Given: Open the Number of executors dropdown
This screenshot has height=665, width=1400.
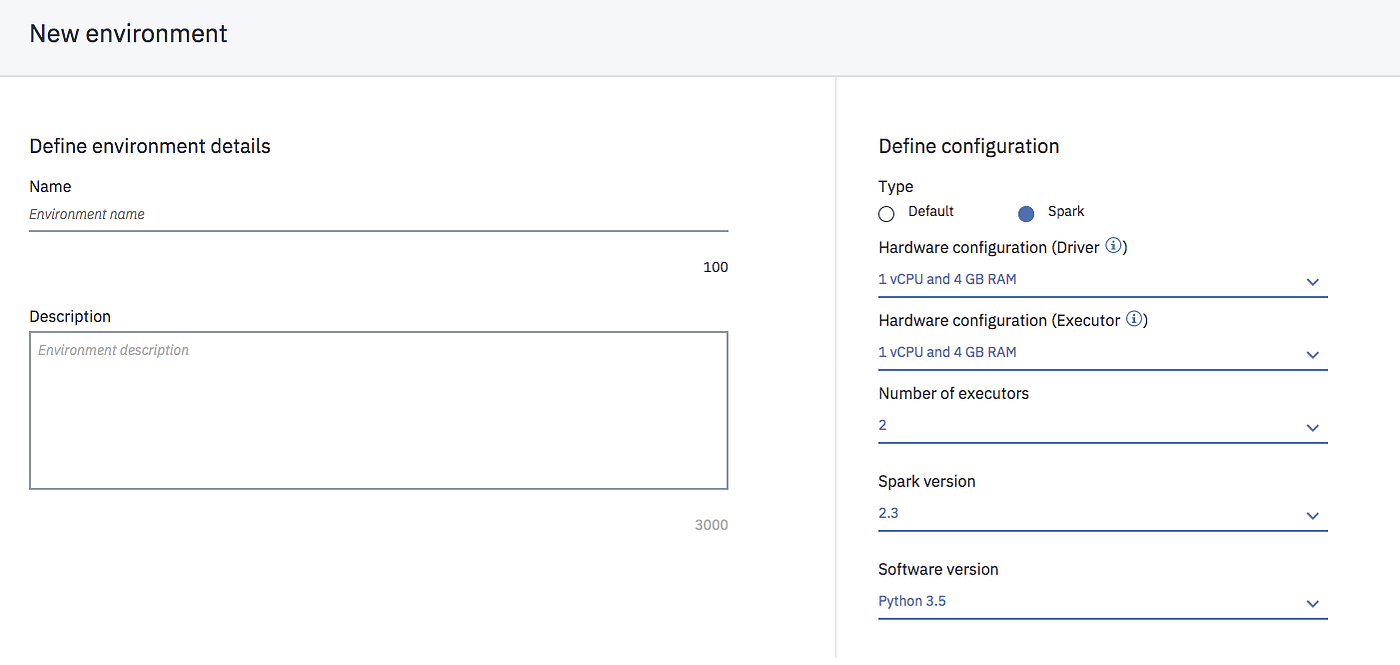Looking at the screenshot, I should pyautogui.click(x=1100, y=425).
